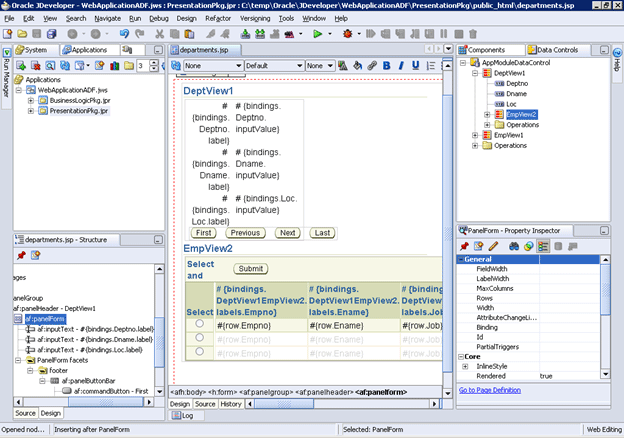Click the red pin icon in Structure pane

click(21, 255)
